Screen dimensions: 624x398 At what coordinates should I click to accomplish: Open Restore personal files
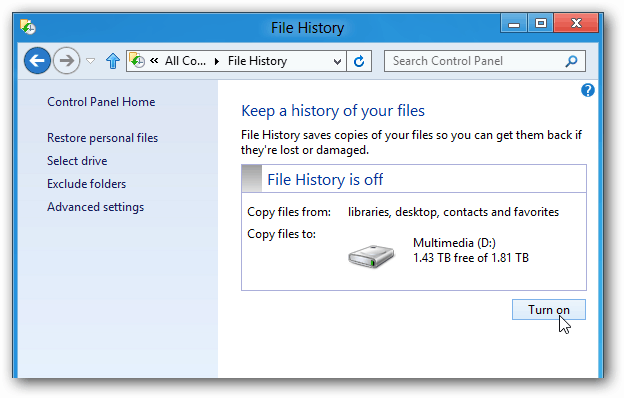pyautogui.click(x=103, y=138)
